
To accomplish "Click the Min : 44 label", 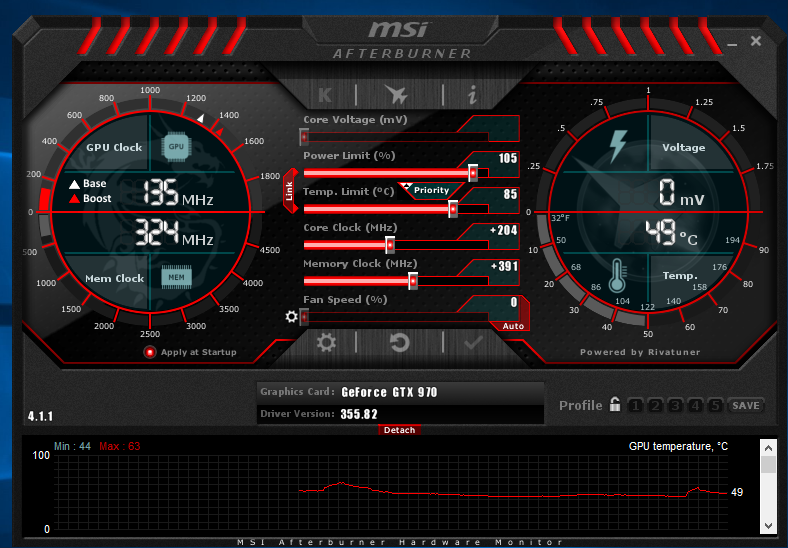I will [x=72, y=446].
